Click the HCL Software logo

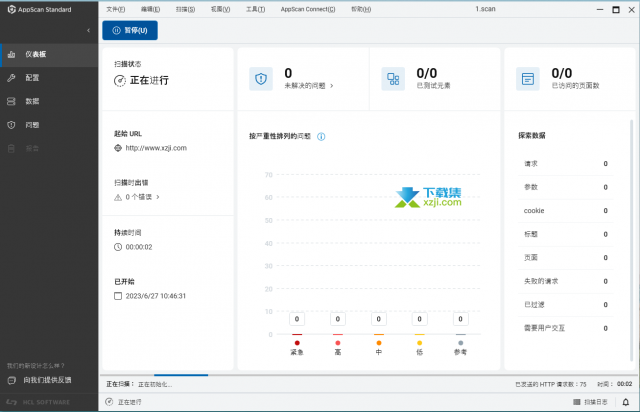pyautogui.click(x=38, y=402)
